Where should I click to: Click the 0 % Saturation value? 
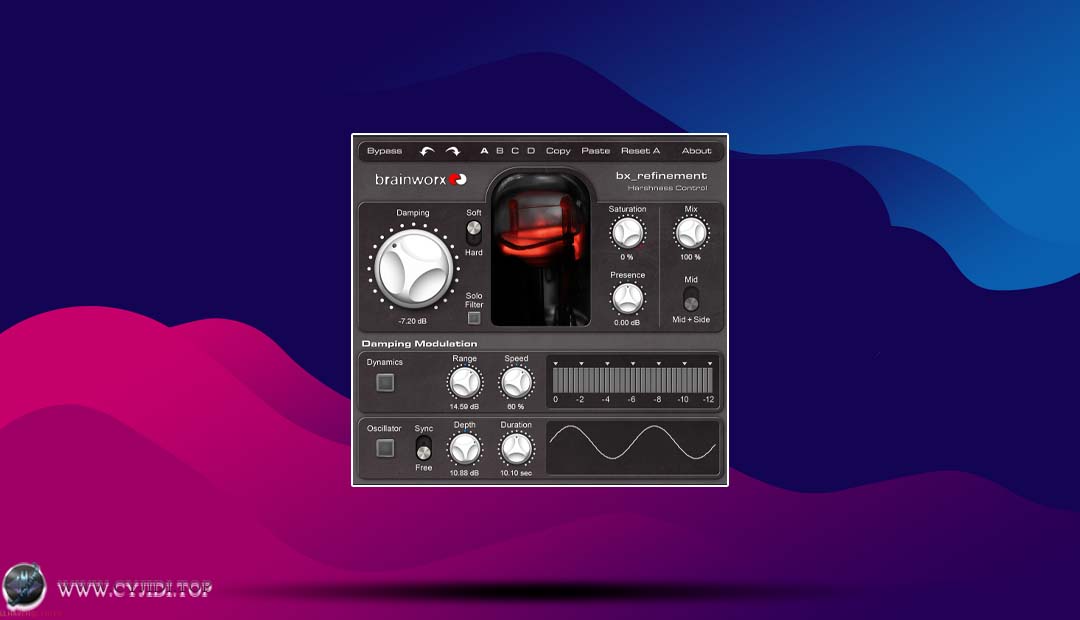click(x=627, y=257)
